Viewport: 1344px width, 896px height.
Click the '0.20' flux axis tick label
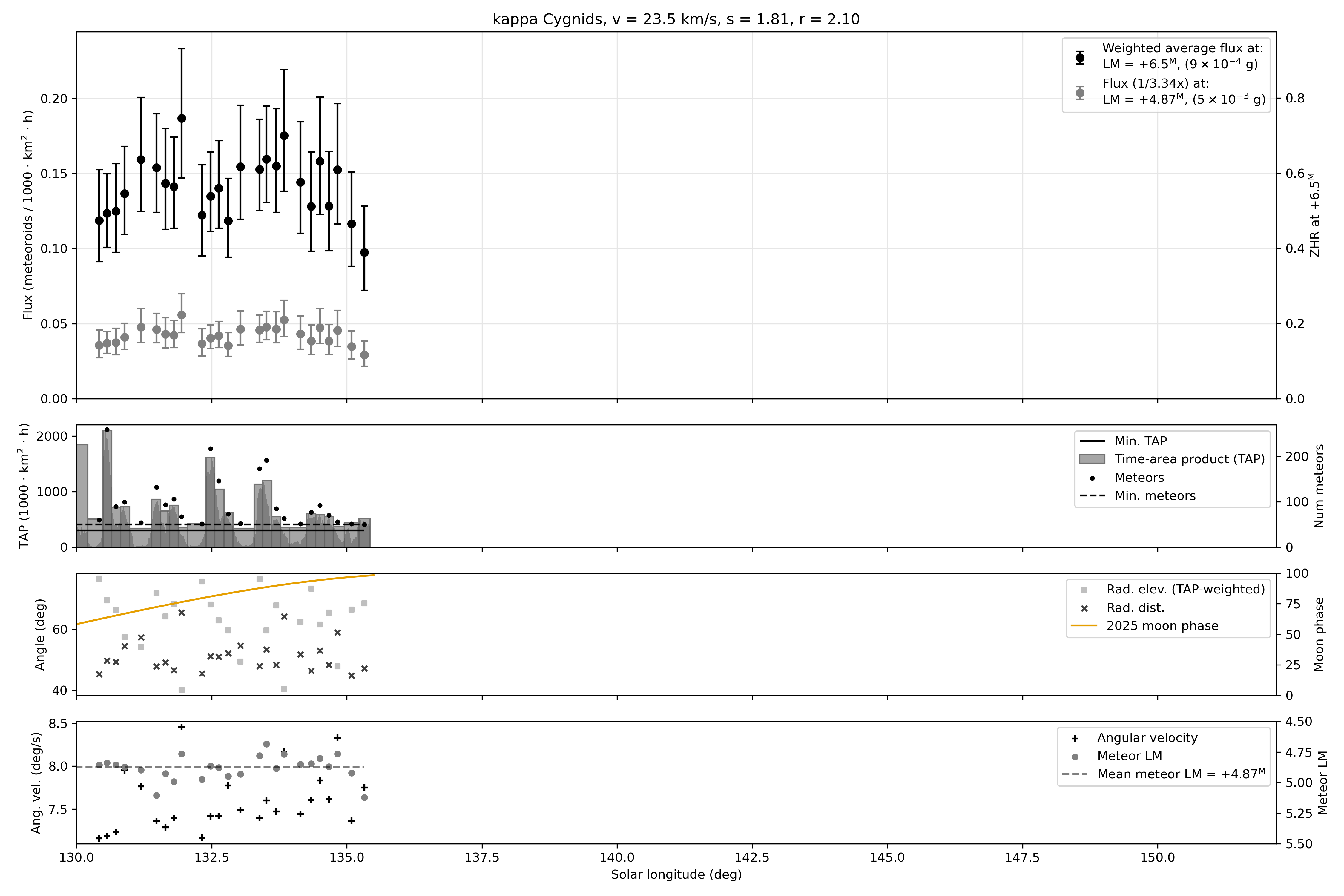pyautogui.click(x=54, y=99)
